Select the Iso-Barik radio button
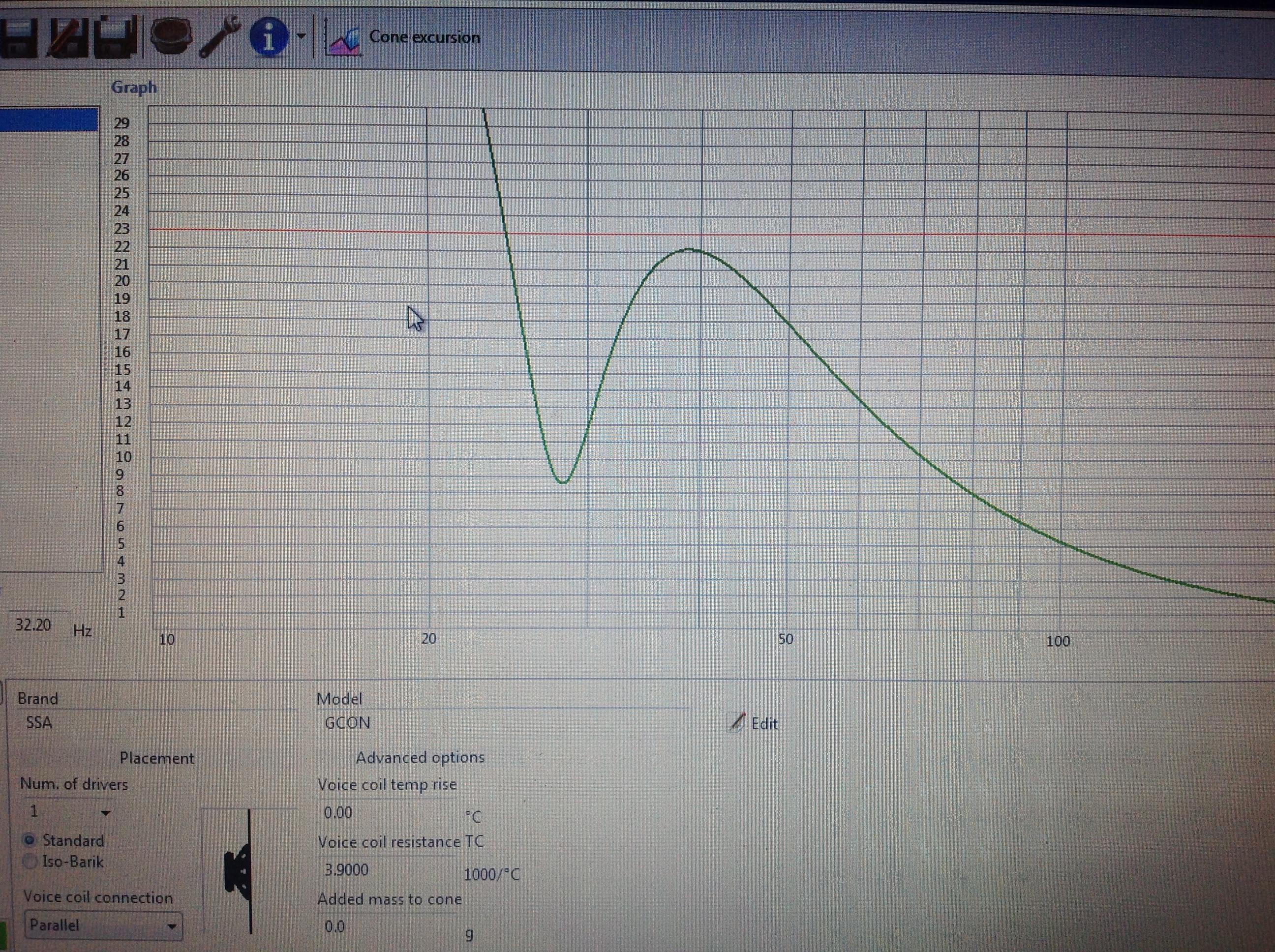This screenshot has width=1275, height=952. point(30,862)
